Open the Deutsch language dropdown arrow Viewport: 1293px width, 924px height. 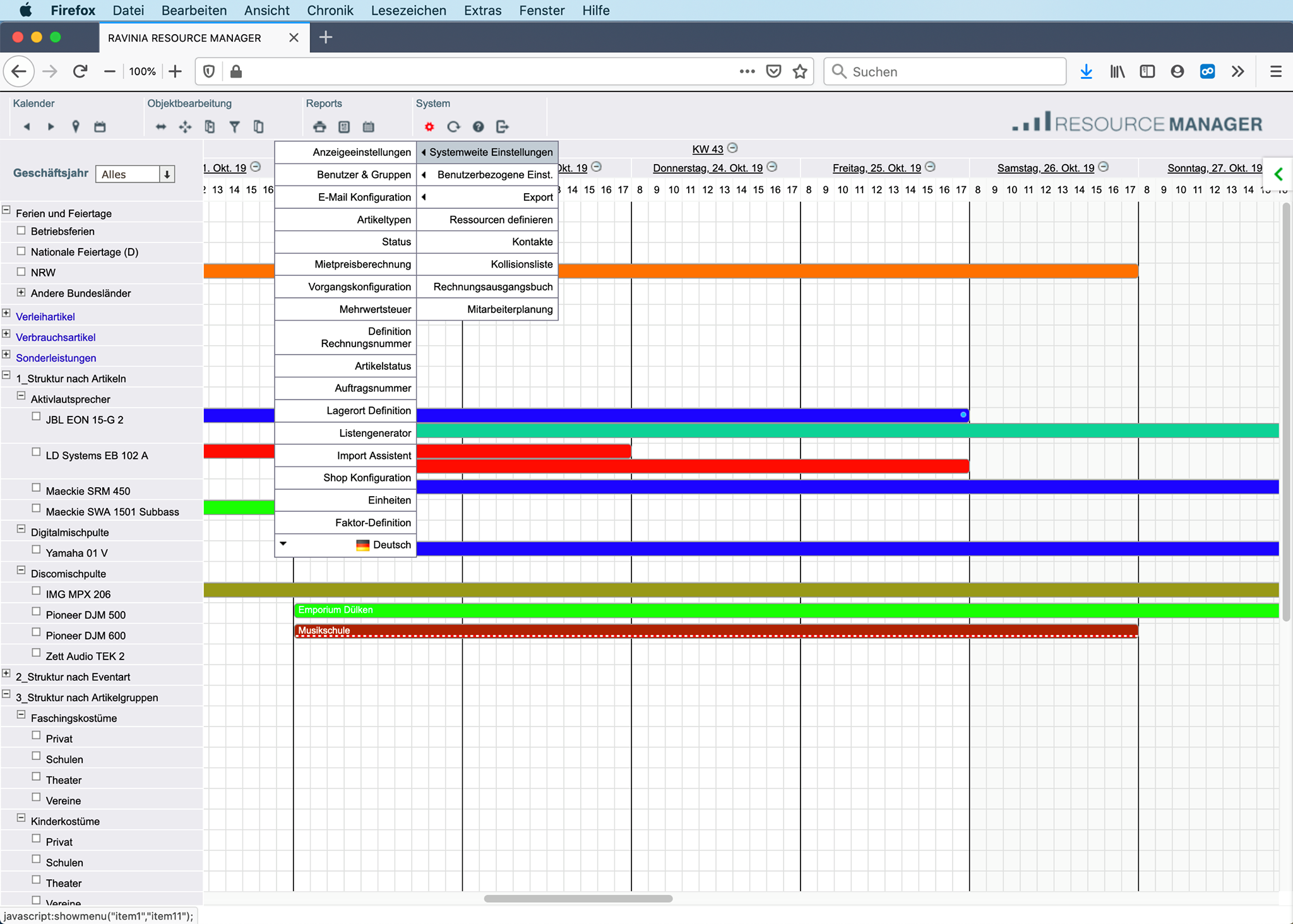(x=283, y=544)
